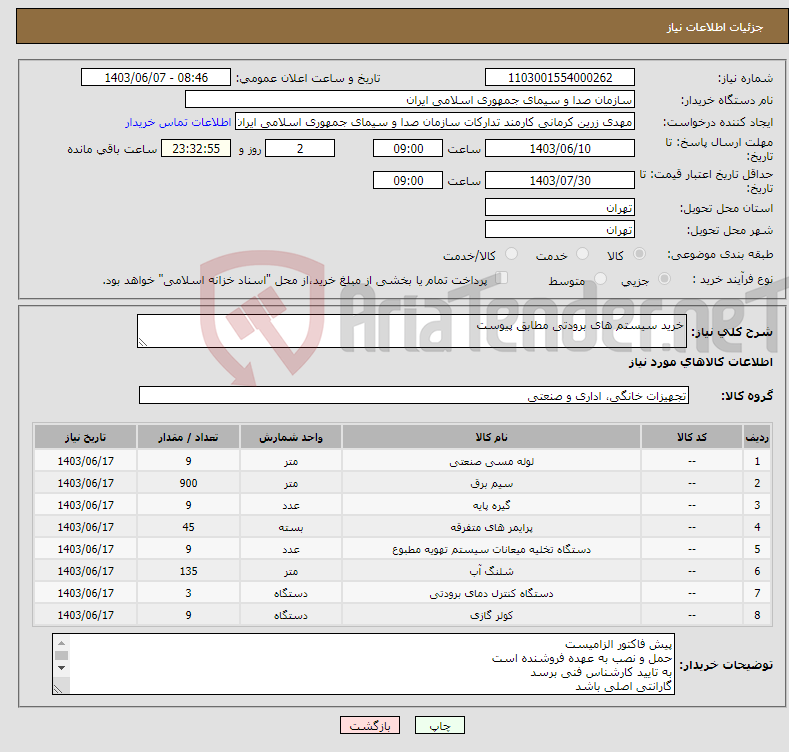Click item name شلنگ آب
This screenshot has height=752, width=789.
tap(491, 571)
